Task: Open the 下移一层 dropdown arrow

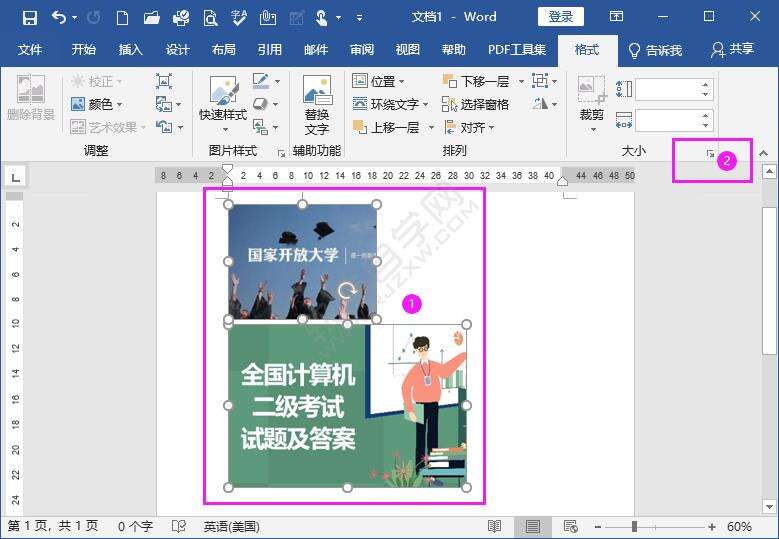Action: coord(521,81)
